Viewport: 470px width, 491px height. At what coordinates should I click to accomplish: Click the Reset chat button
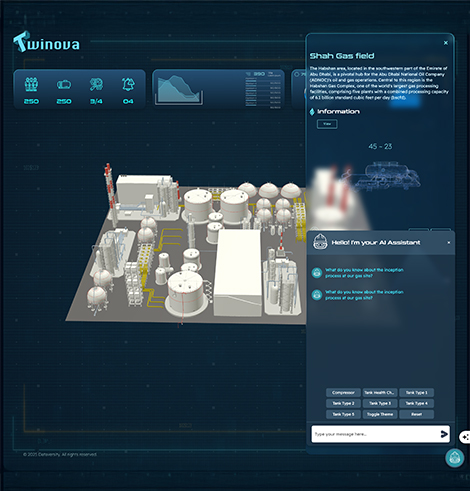click(x=416, y=414)
